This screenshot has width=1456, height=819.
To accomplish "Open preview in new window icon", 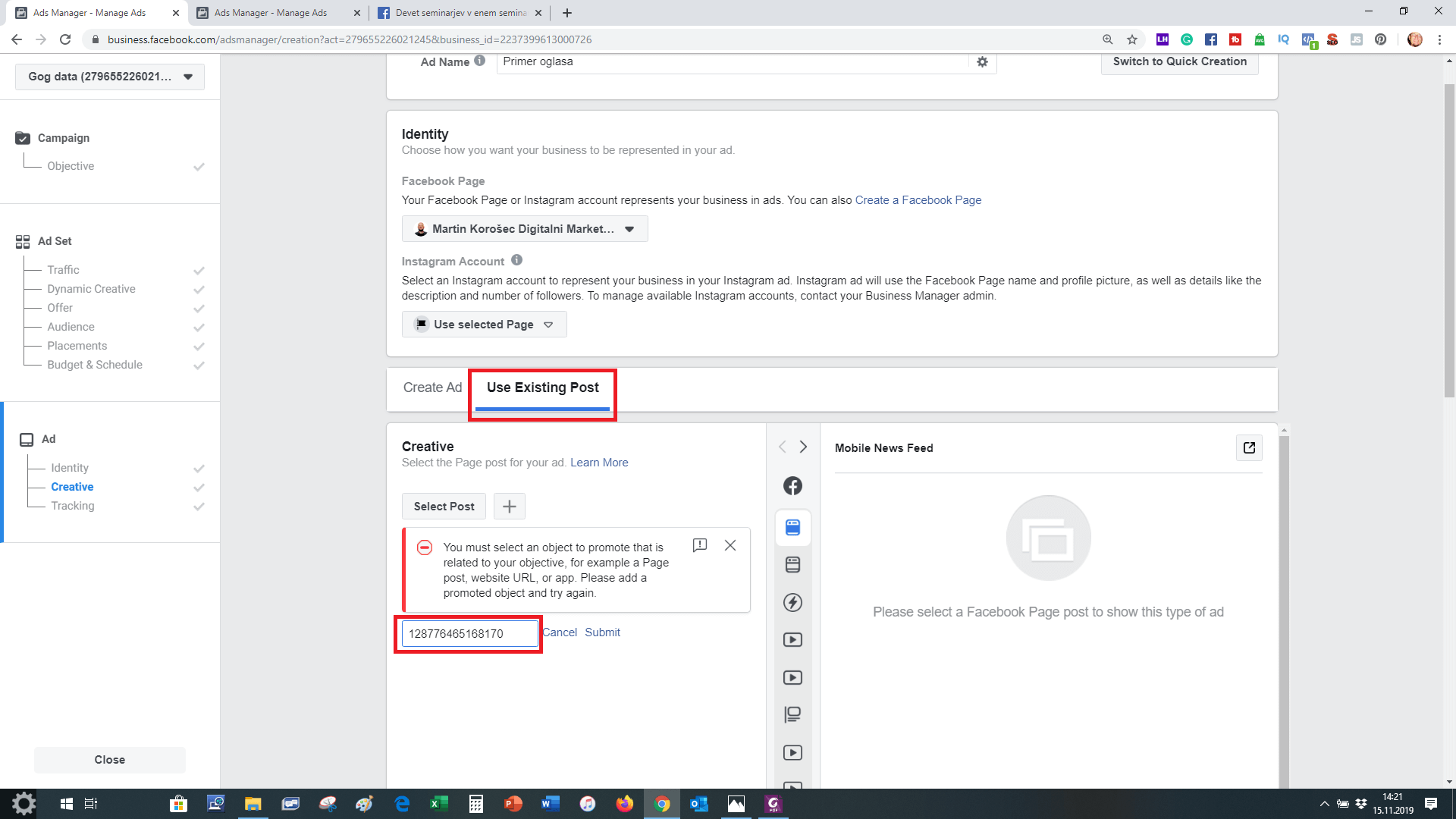I will coord(1249,448).
